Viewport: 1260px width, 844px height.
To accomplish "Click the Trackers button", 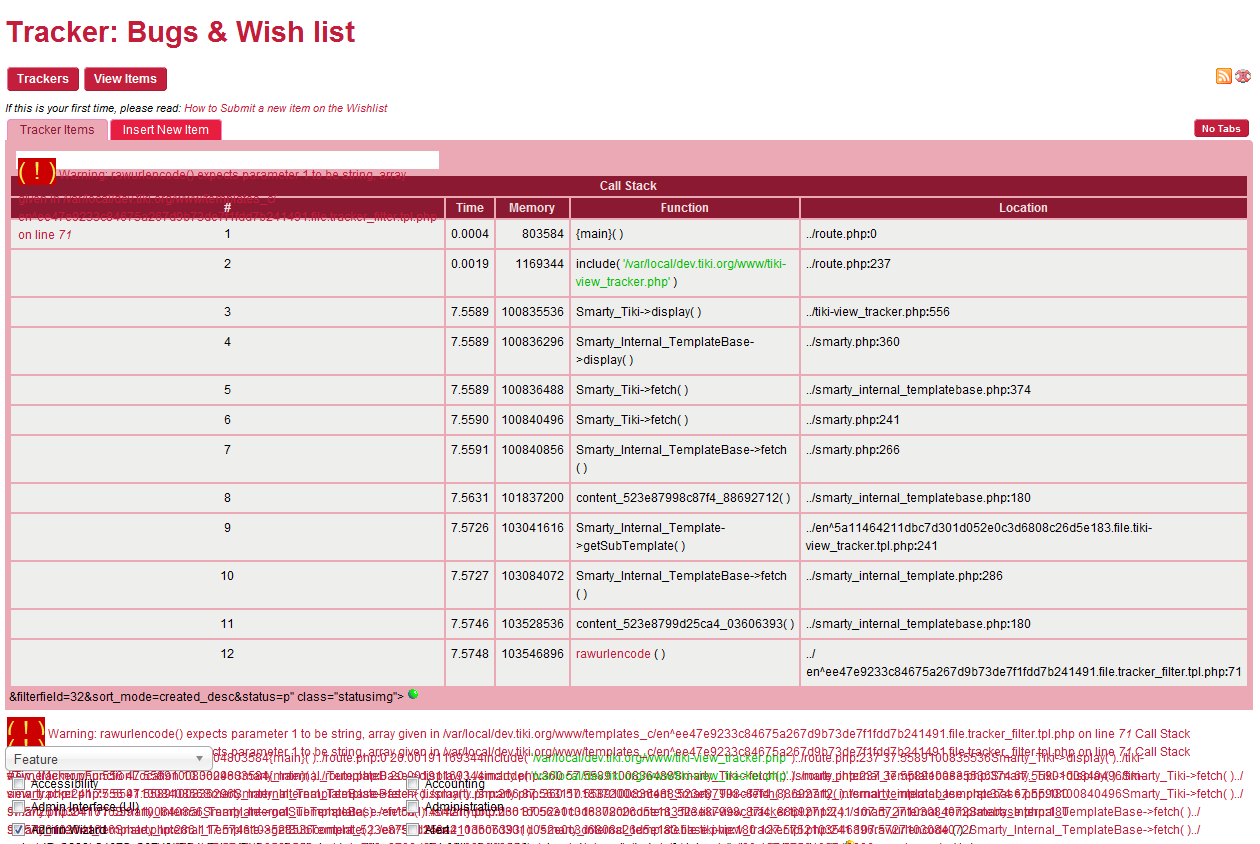I will tap(43, 79).
